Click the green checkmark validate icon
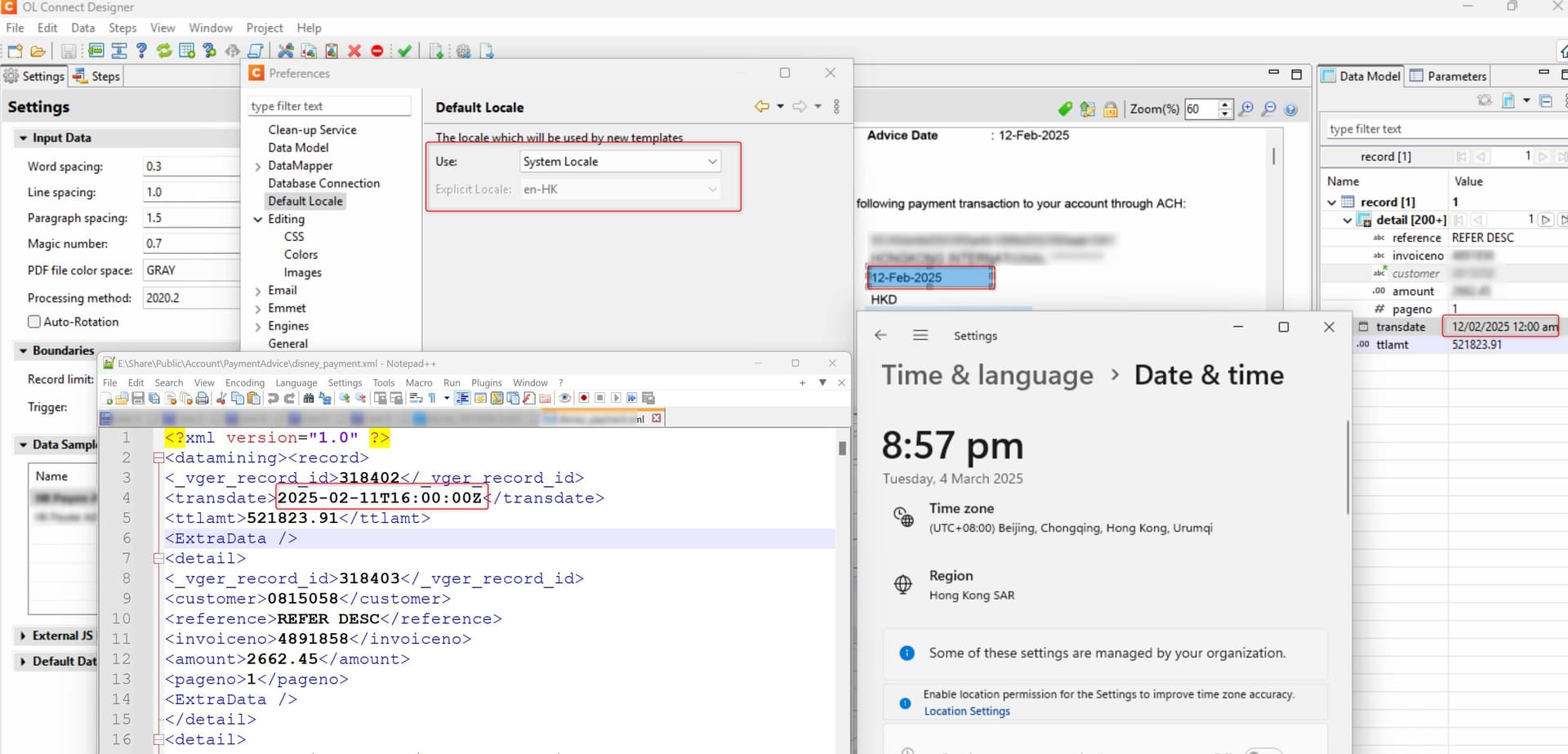1568x754 pixels. [x=405, y=51]
